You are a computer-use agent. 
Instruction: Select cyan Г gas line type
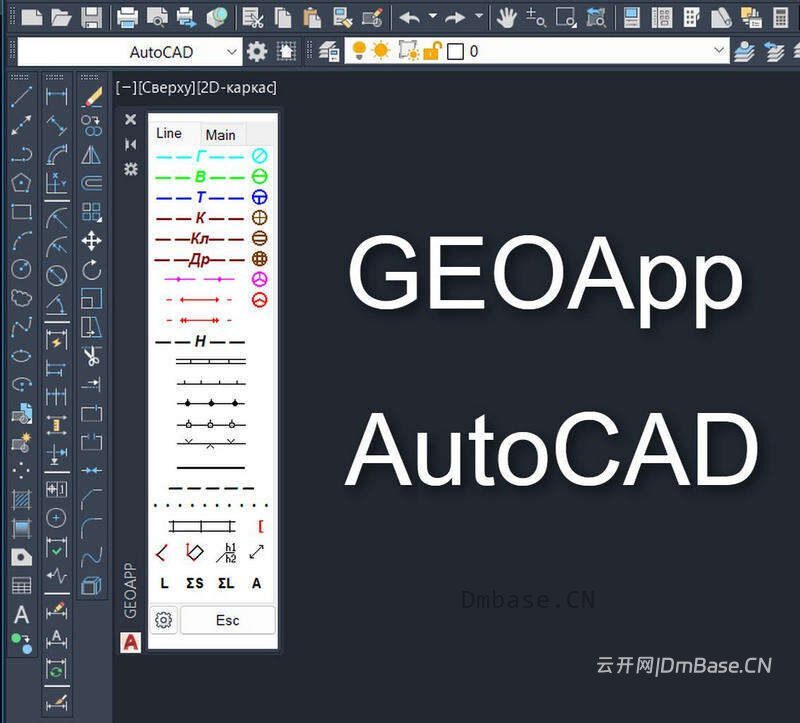point(200,156)
